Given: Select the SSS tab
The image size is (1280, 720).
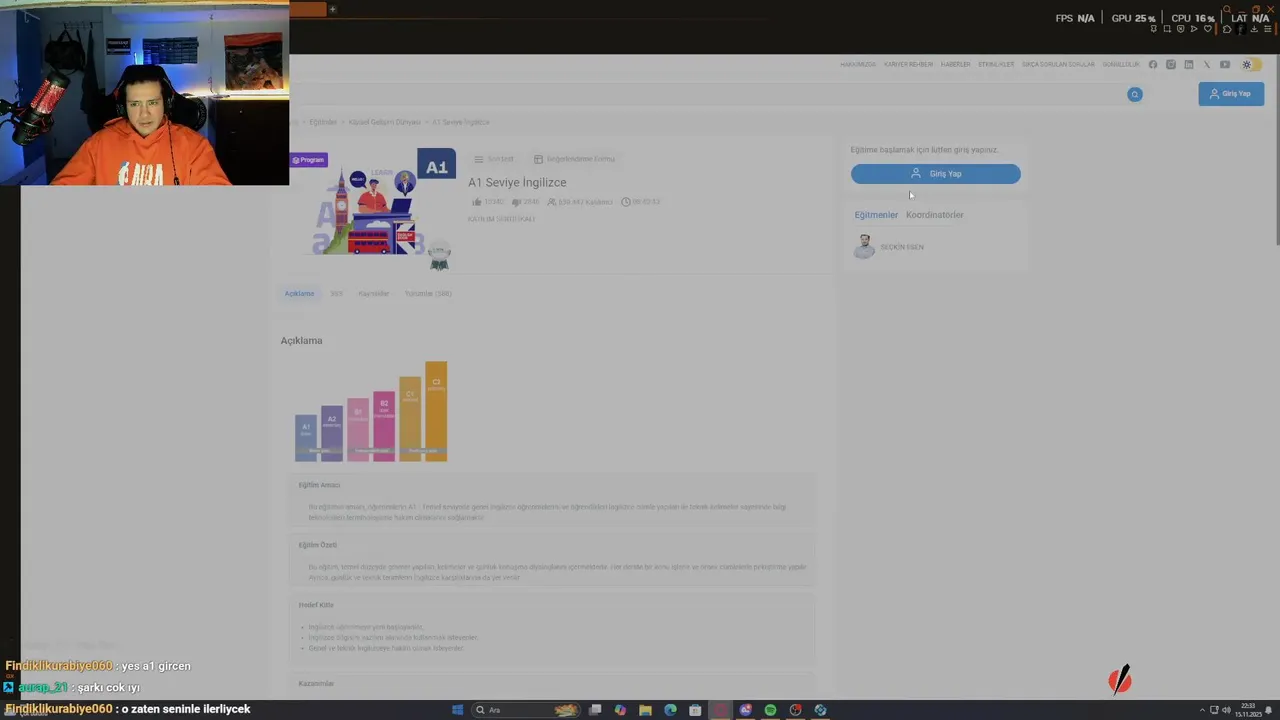Looking at the screenshot, I should 336,294.
